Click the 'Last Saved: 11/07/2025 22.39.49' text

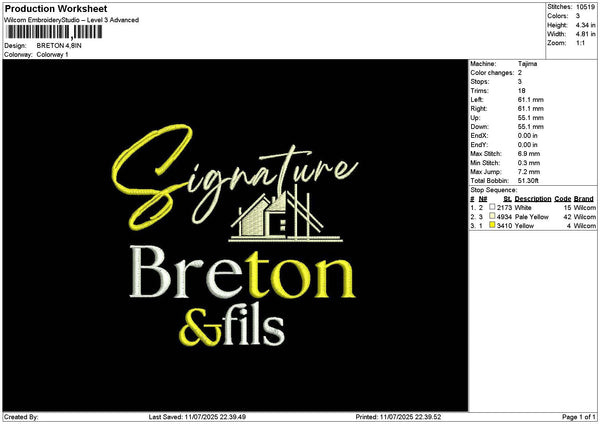click(x=197, y=417)
